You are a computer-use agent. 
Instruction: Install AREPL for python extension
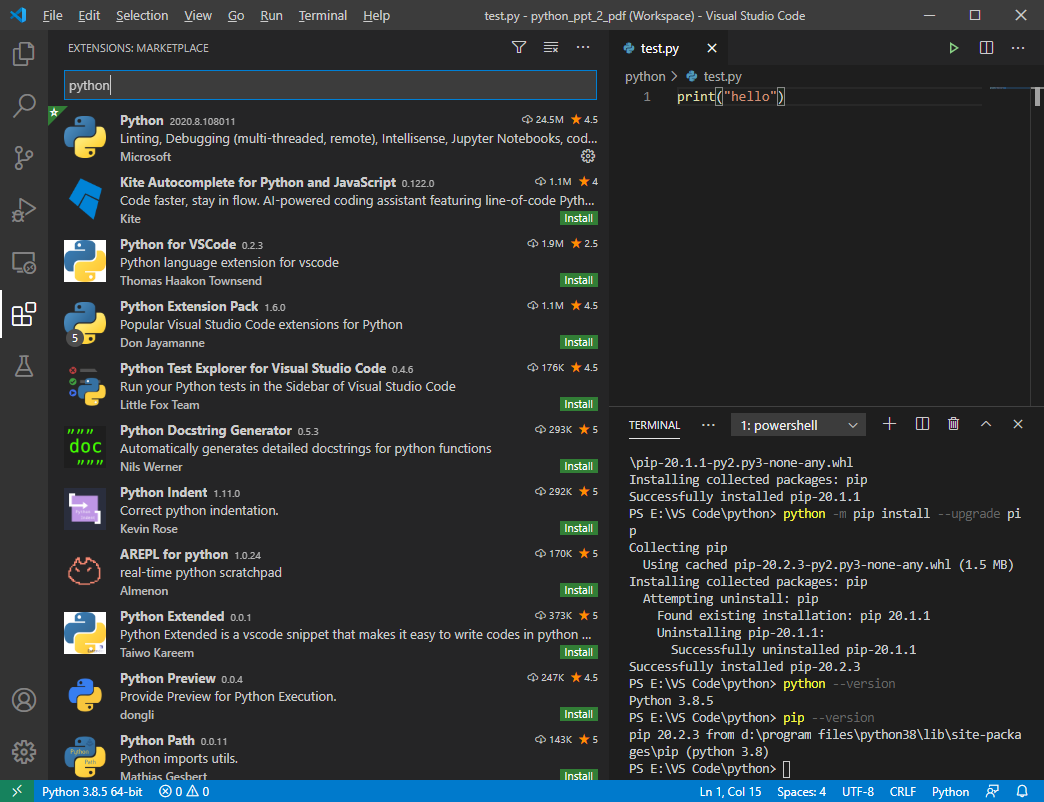click(579, 590)
